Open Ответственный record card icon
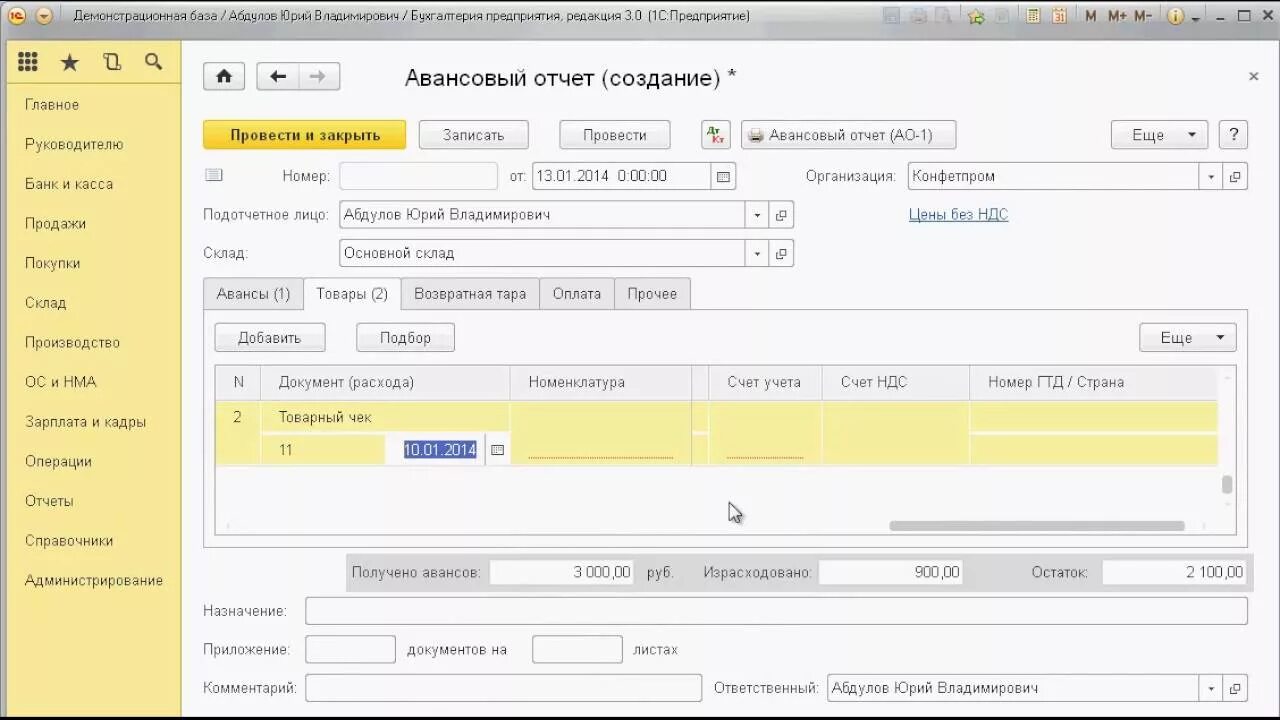This screenshot has height=720, width=1280. [1236, 688]
